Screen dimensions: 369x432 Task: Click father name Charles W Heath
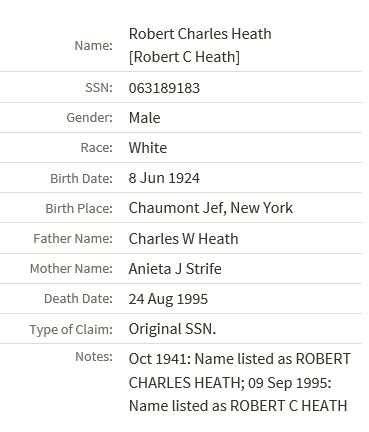click(x=183, y=239)
